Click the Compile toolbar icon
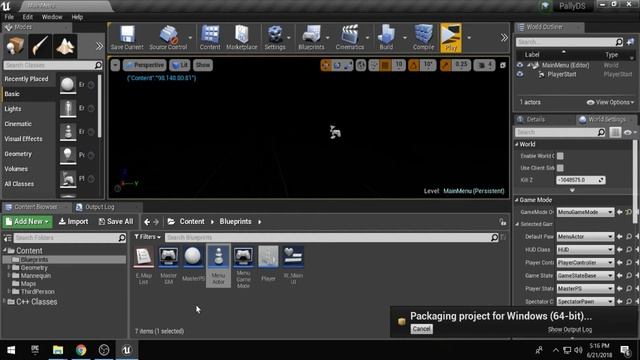 [x=423, y=38]
